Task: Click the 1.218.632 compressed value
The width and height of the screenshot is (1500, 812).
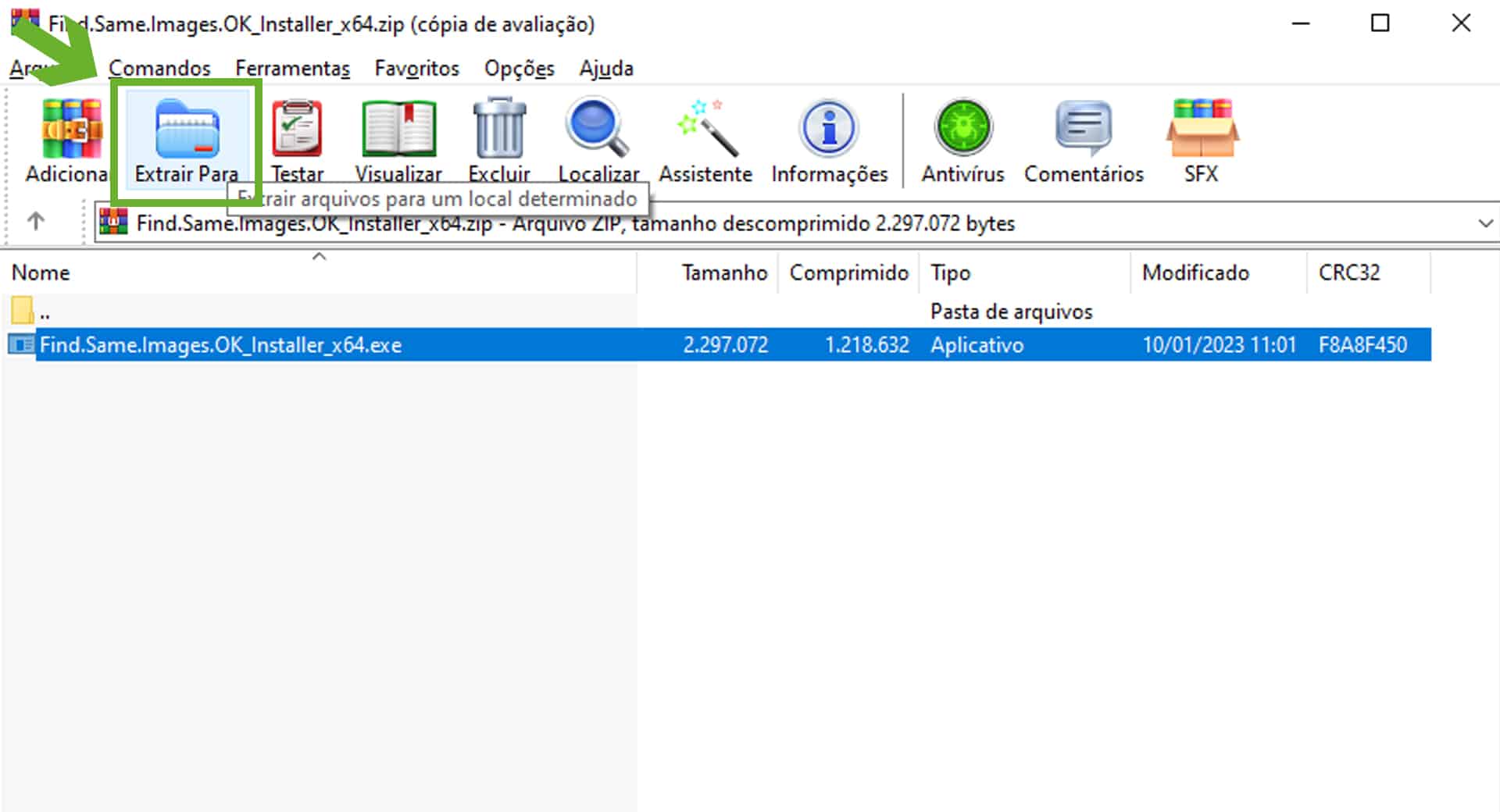Action: point(867,345)
